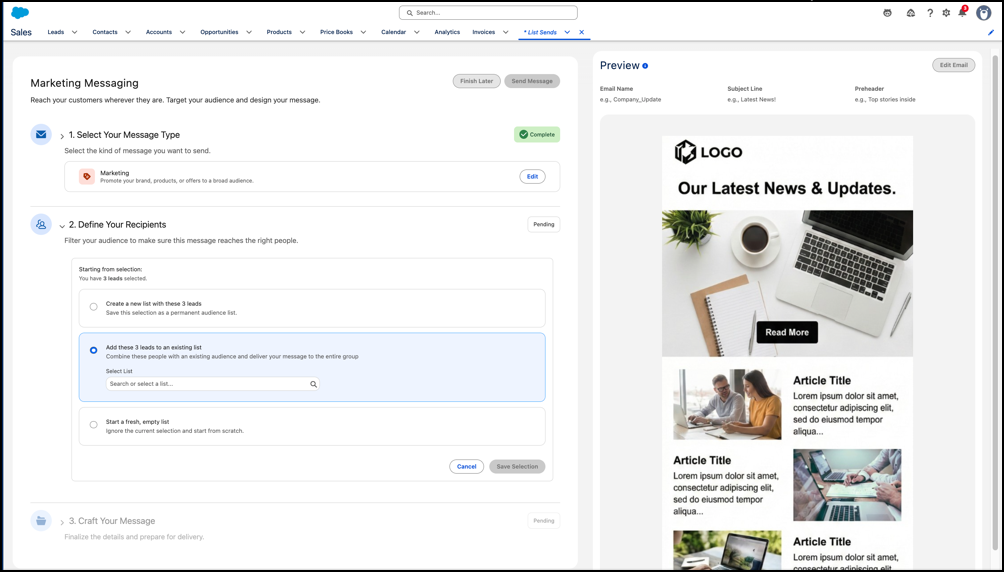
Task: Go to the Leads tab
Action: 56,32
